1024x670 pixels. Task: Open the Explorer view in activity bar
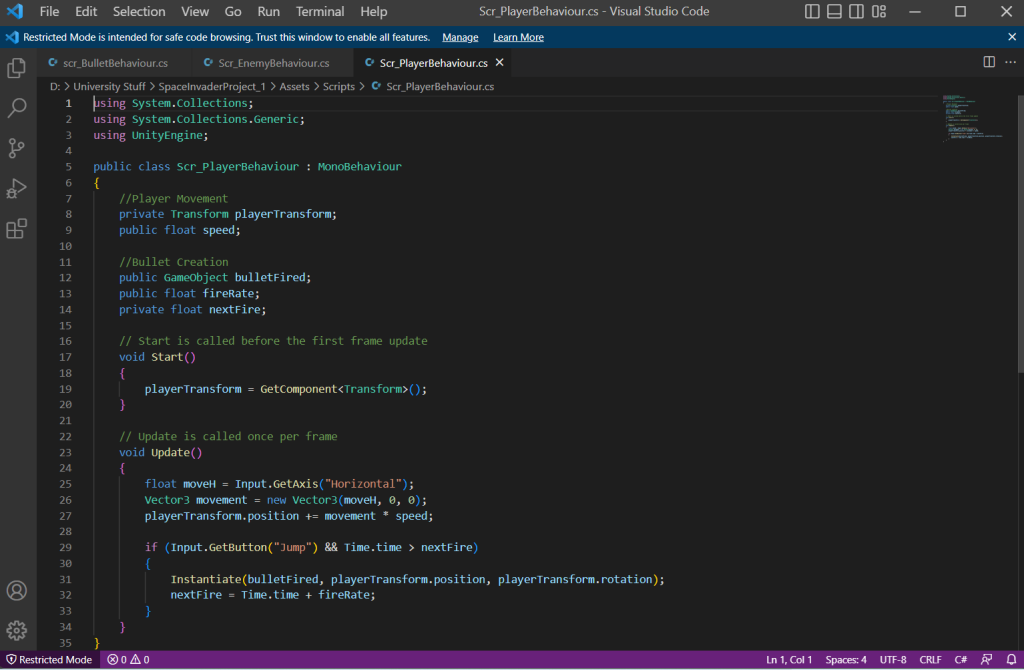click(x=17, y=69)
